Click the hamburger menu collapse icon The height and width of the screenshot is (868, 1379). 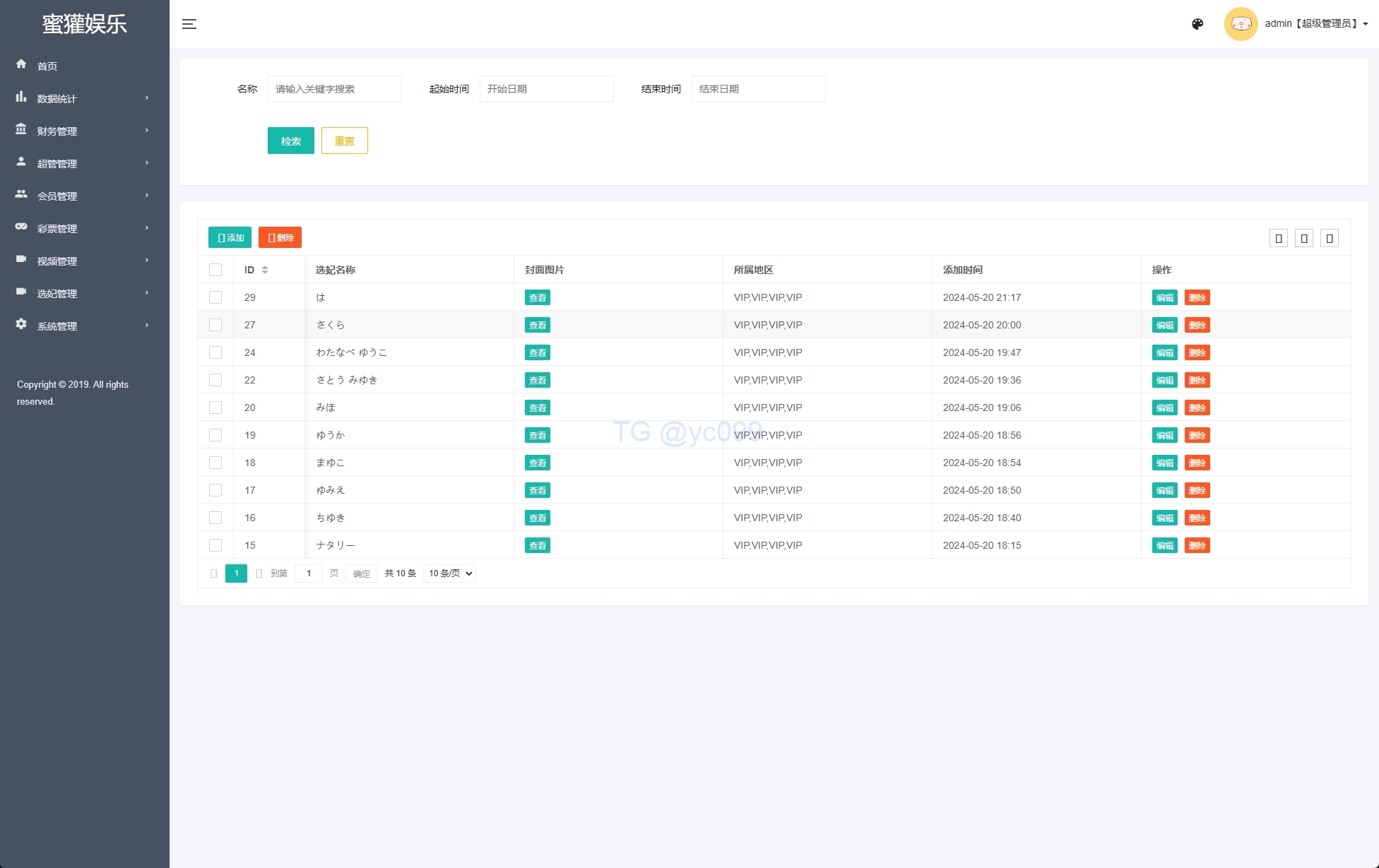(189, 24)
